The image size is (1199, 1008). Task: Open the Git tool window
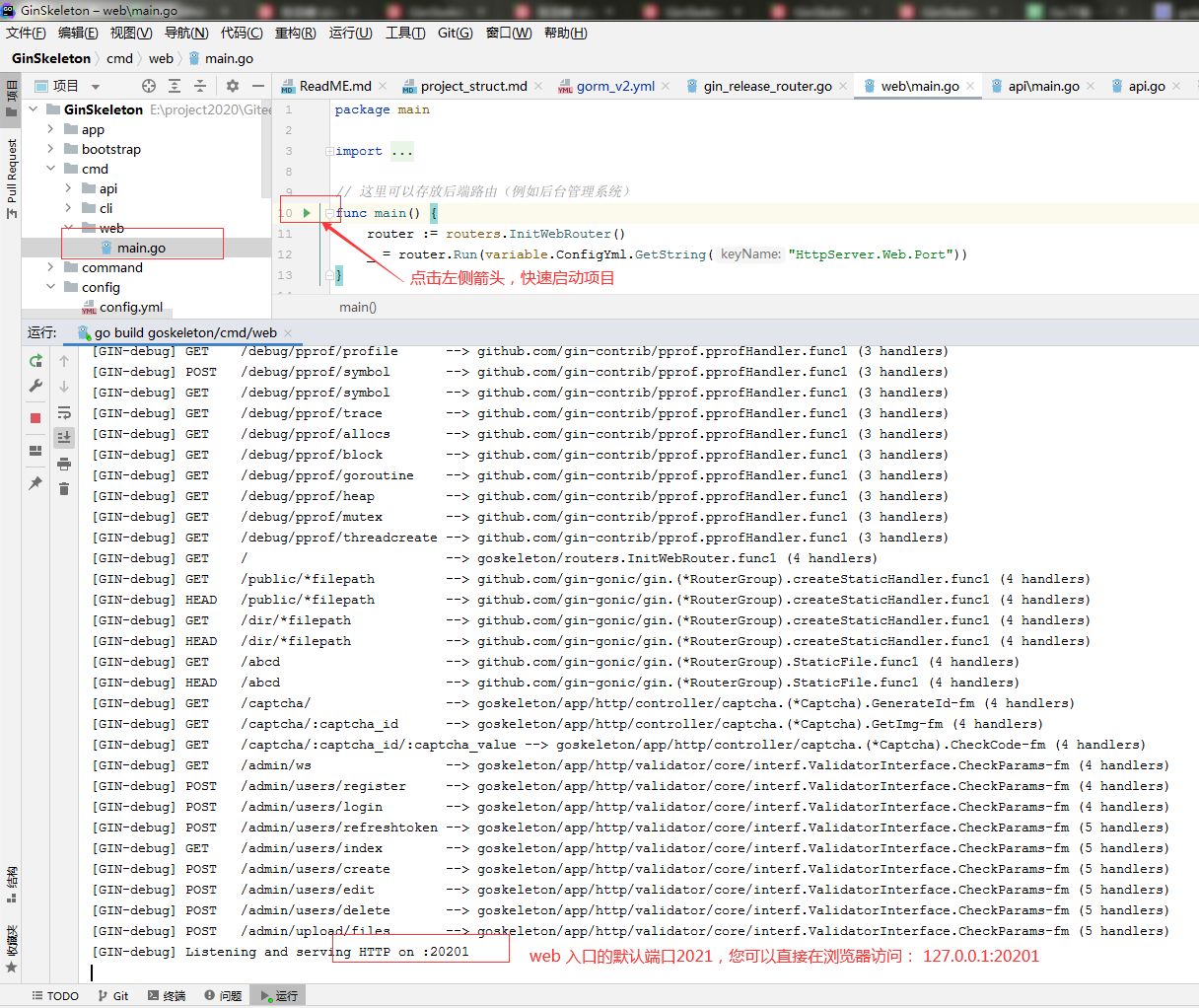[x=113, y=995]
